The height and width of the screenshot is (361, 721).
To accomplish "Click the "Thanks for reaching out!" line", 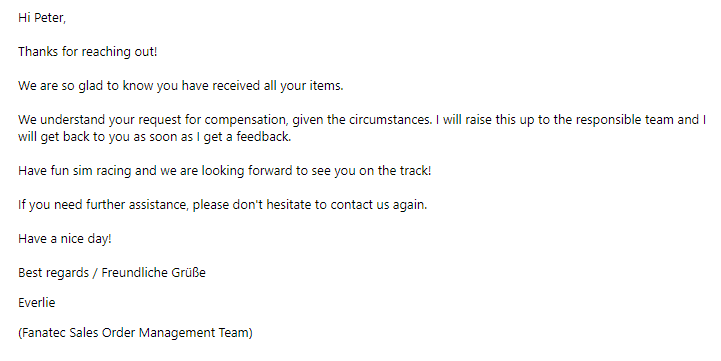I will click(87, 52).
